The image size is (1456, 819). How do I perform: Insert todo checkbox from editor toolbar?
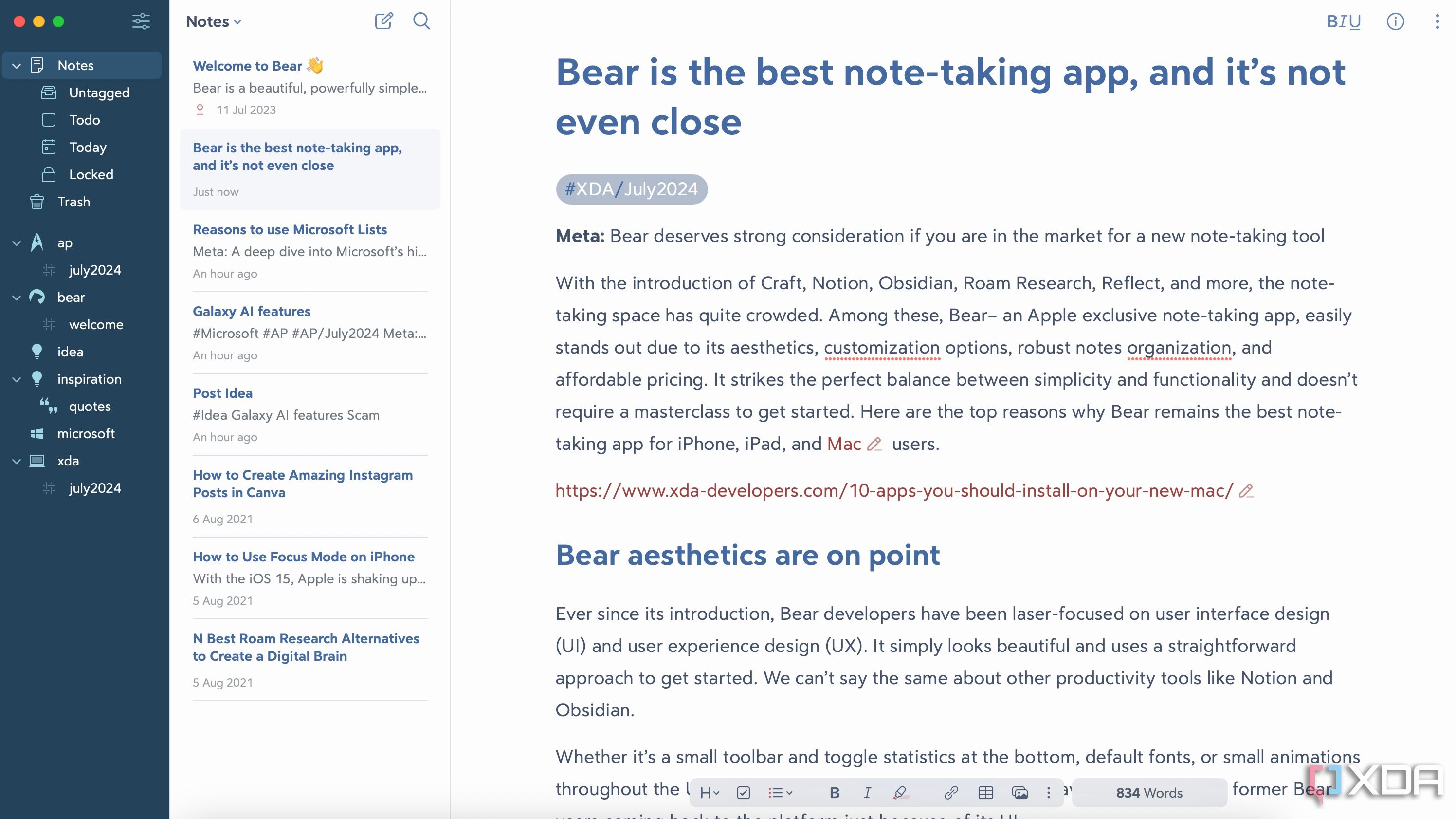point(743,792)
